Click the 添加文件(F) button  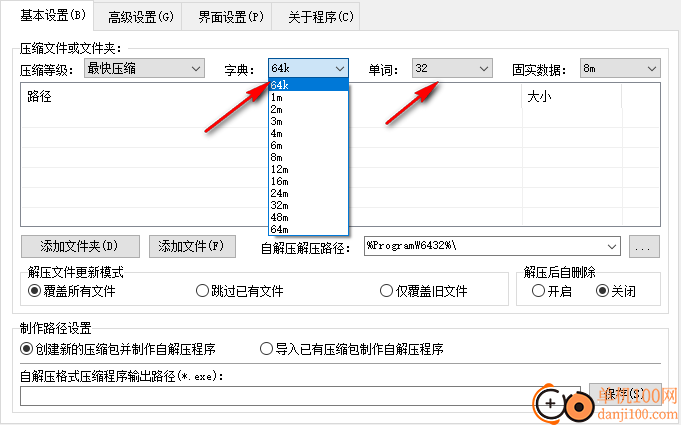click(x=192, y=247)
